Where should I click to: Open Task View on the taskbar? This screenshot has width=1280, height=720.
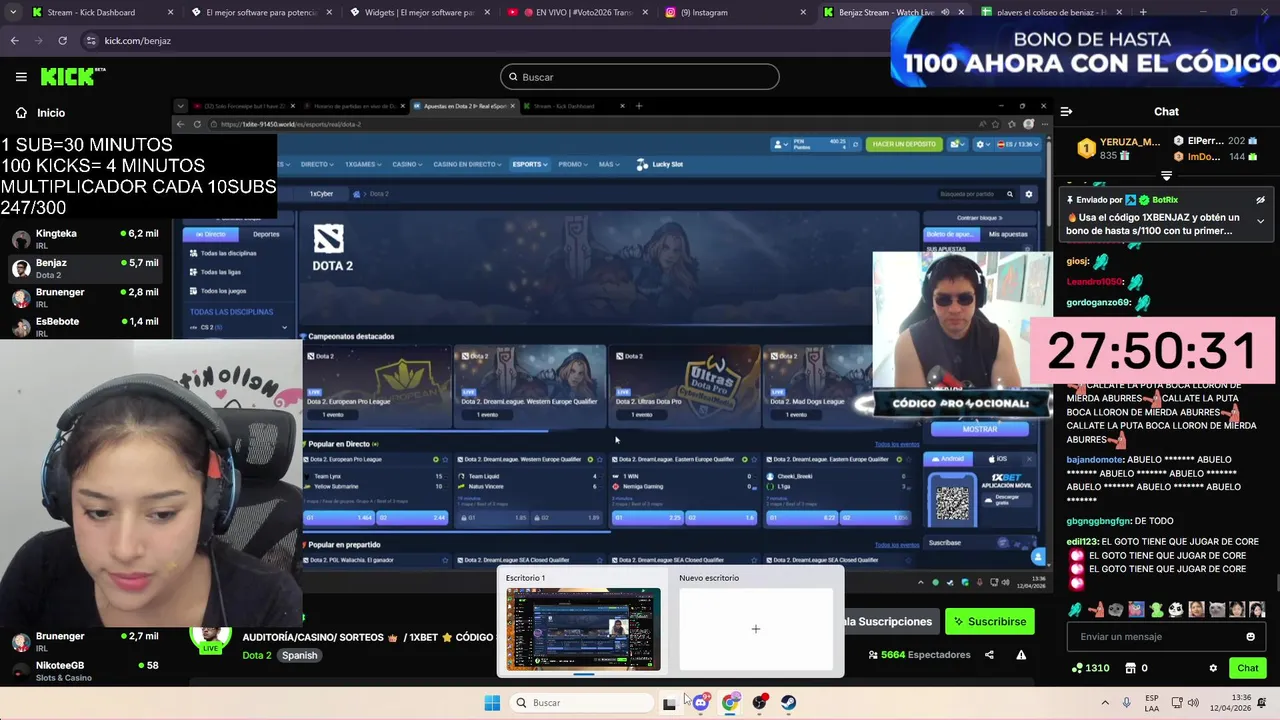click(x=670, y=703)
